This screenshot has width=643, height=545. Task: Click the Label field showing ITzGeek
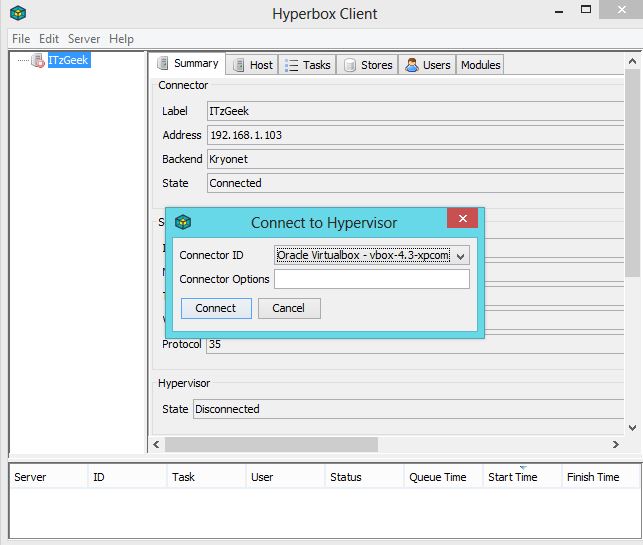tap(415, 111)
